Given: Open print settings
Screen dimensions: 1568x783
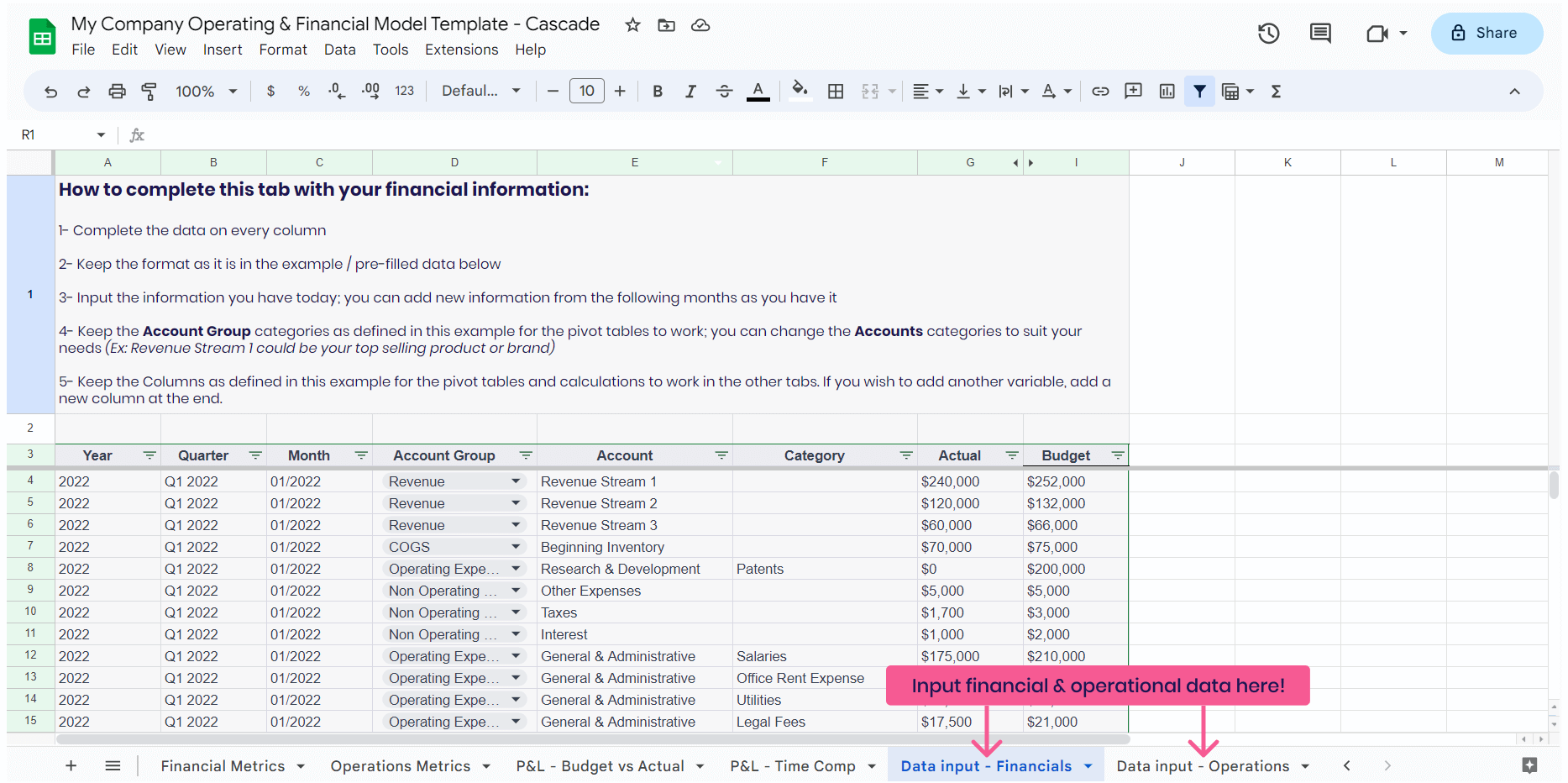Looking at the screenshot, I should [117, 91].
